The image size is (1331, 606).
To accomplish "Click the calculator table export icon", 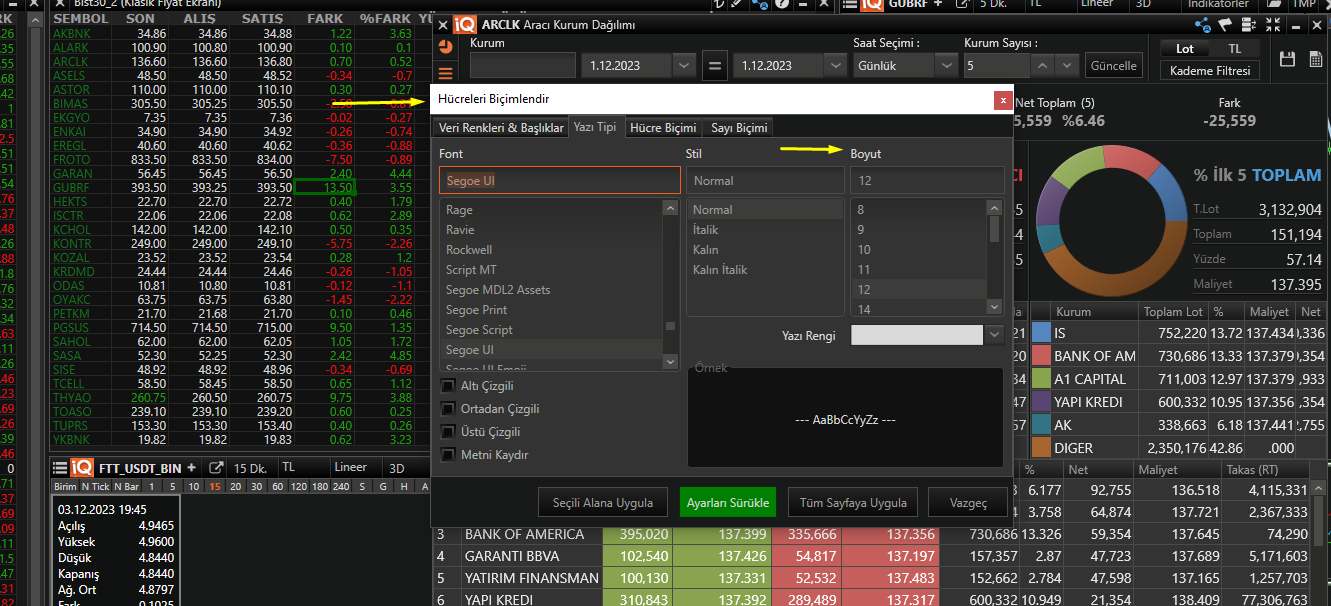I will tap(1315, 60).
